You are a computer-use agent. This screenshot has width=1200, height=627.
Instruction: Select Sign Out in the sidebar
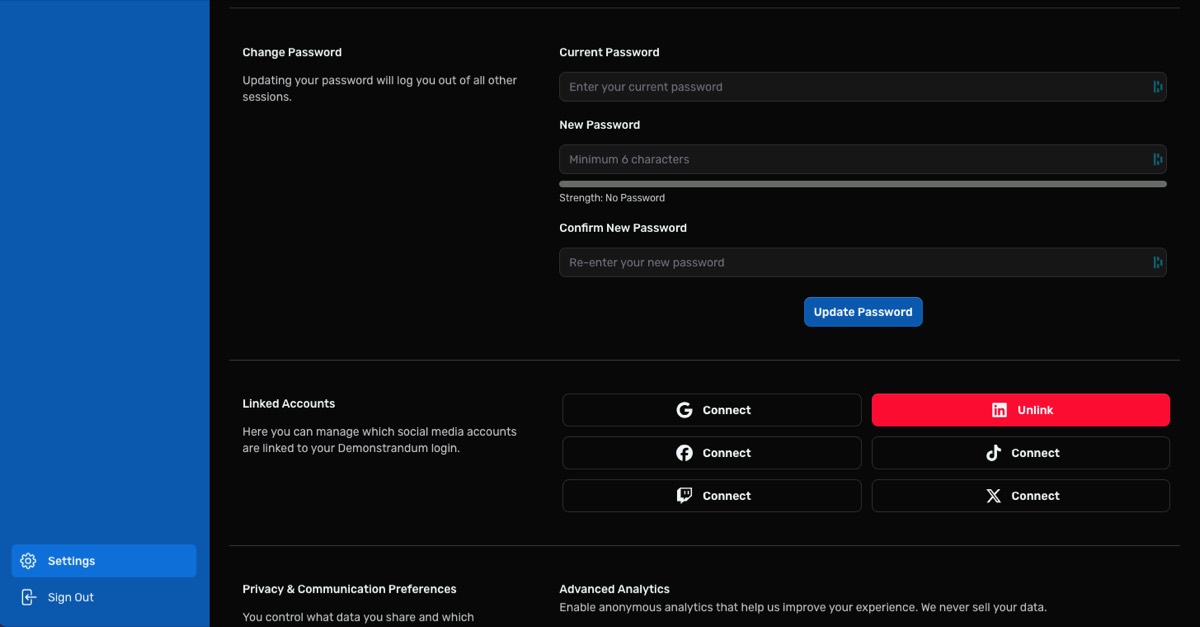point(104,597)
